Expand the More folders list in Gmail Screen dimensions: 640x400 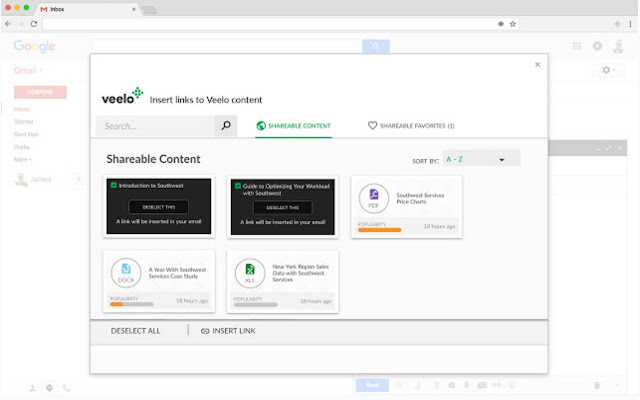[x=22, y=160]
